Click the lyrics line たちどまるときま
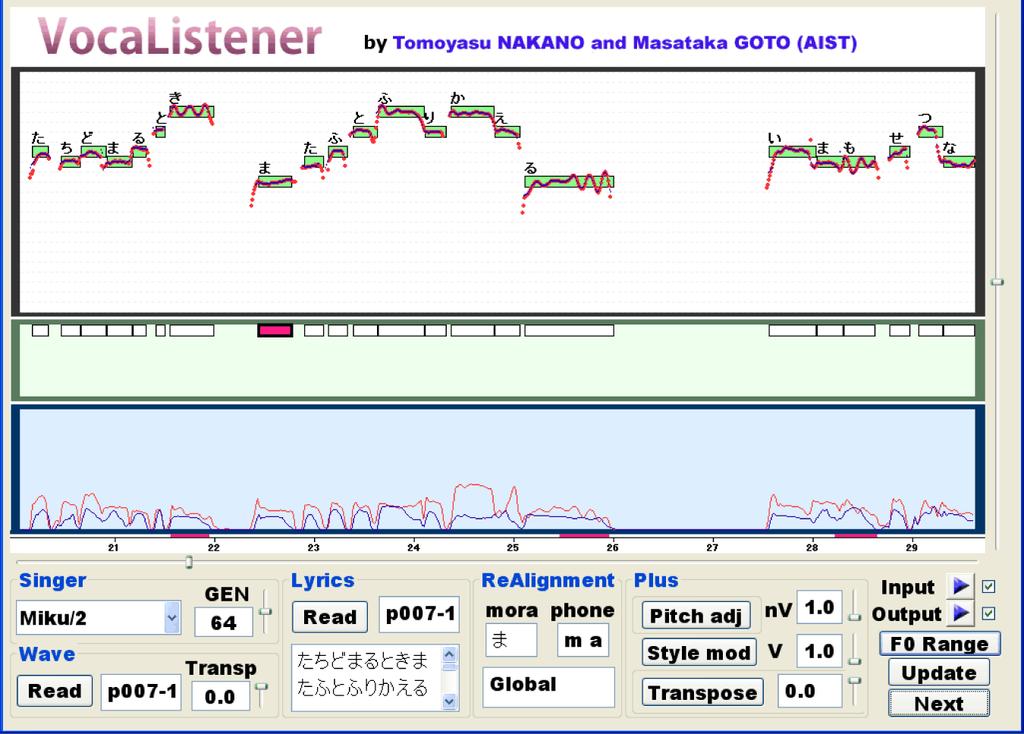The image size is (1024, 734). pos(362,660)
